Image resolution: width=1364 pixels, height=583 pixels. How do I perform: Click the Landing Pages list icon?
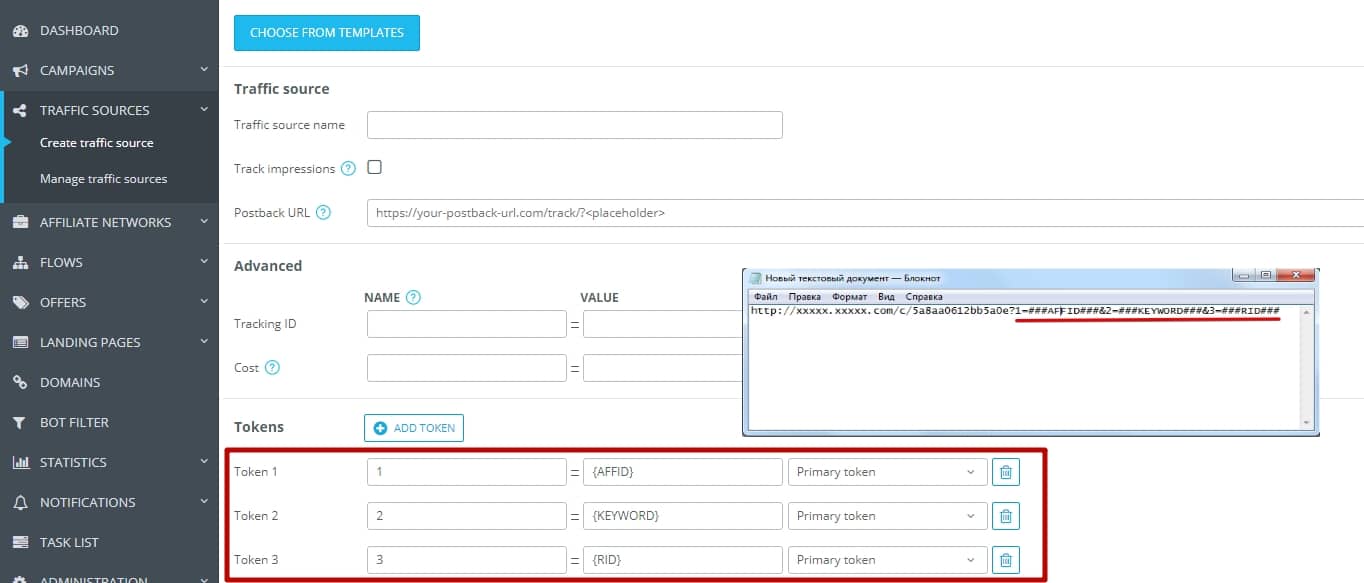pos(19,343)
